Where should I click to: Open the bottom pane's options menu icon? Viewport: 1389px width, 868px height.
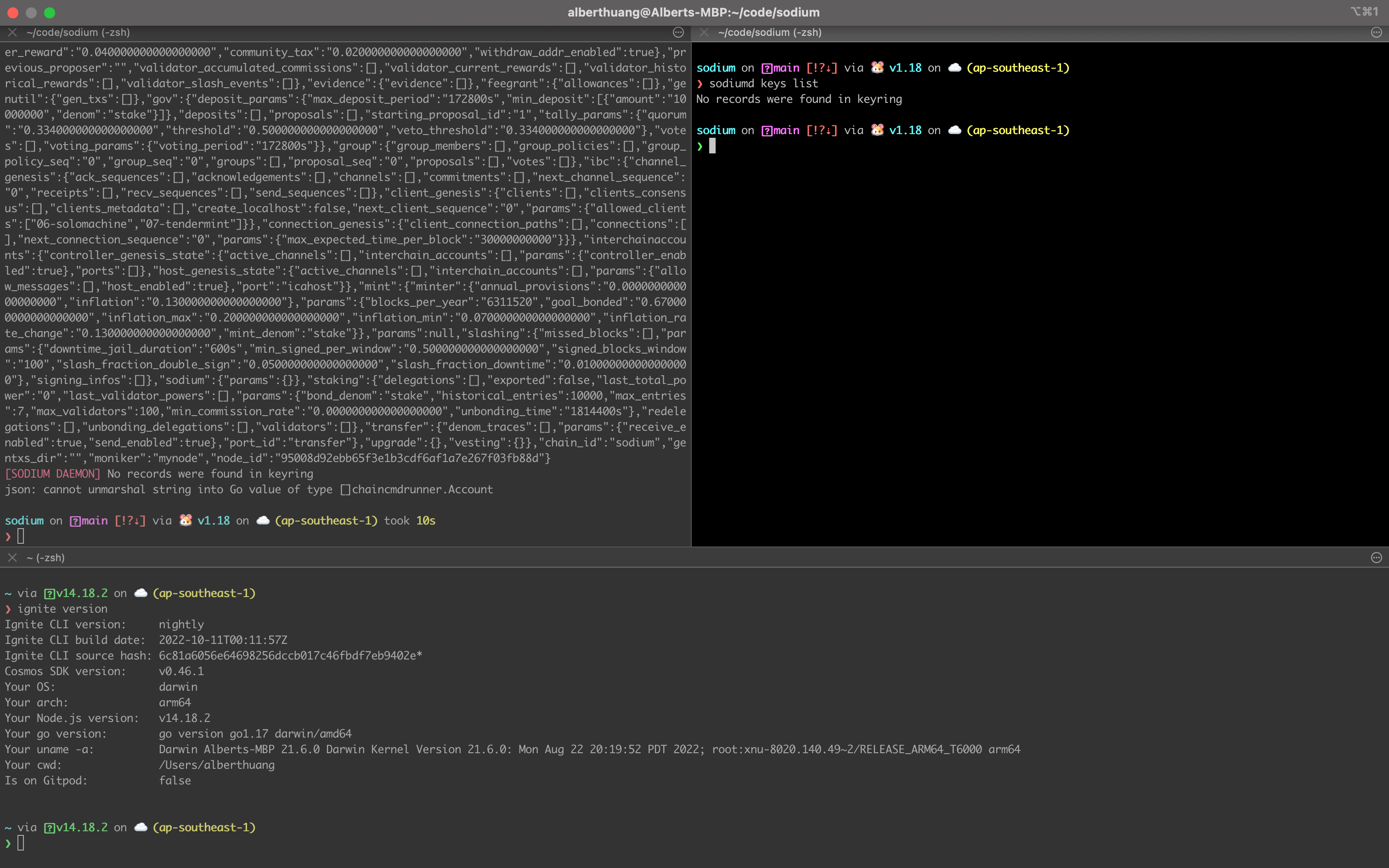click(1376, 558)
